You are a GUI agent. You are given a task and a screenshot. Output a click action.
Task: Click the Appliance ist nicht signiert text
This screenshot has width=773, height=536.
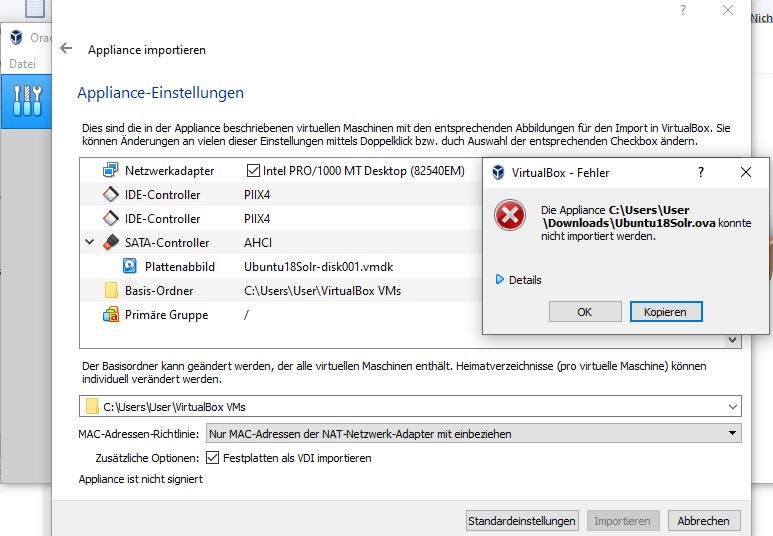tap(141, 479)
